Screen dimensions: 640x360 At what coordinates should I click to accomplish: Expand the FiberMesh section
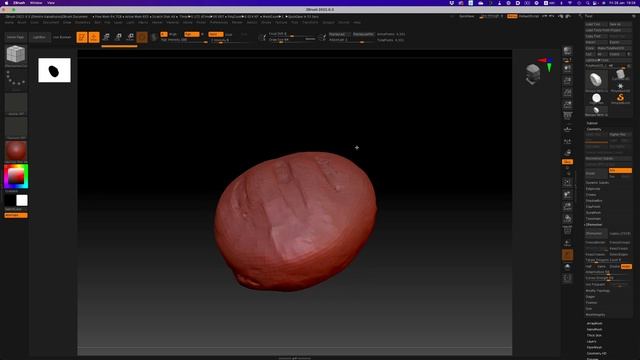pyautogui.click(x=594, y=347)
